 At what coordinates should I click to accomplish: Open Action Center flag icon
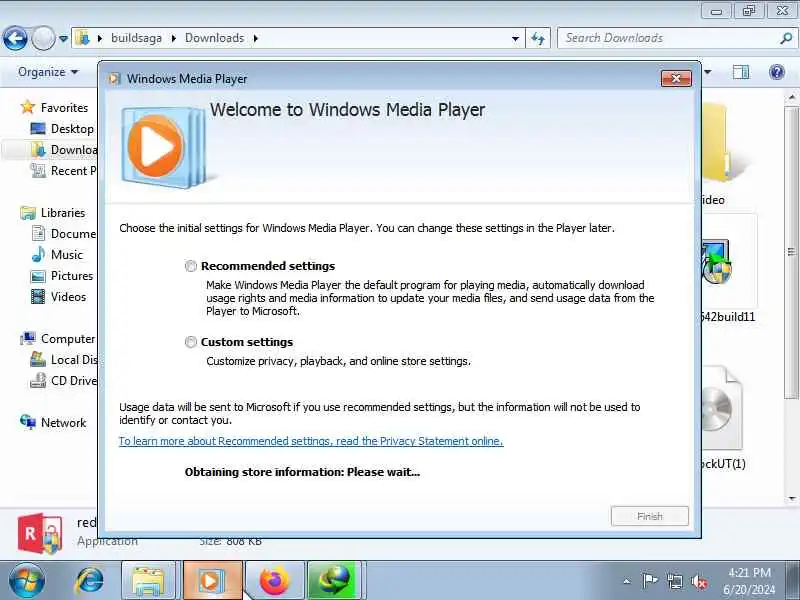649,581
